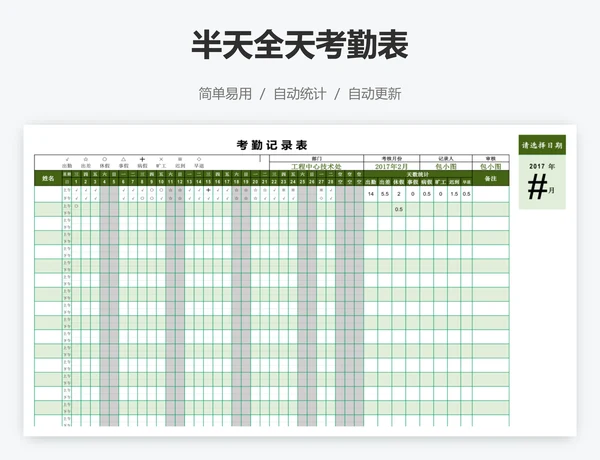Click the ✓ 出勤 symbol in the legend
The width and height of the screenshot is (600, 460).
[67, 159]
